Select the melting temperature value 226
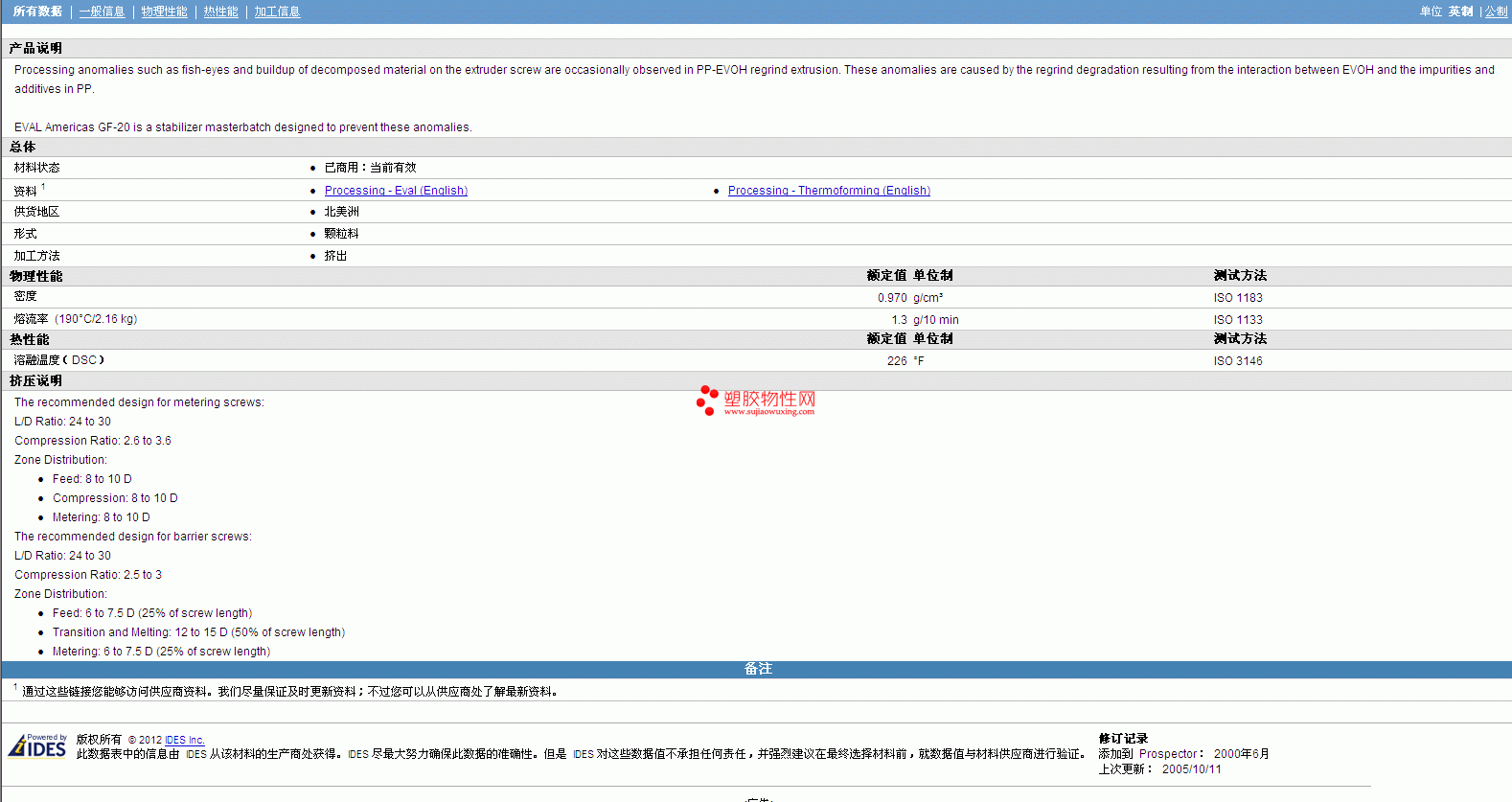Screen dimensions: 1512x802 click(x=897, y=361)
